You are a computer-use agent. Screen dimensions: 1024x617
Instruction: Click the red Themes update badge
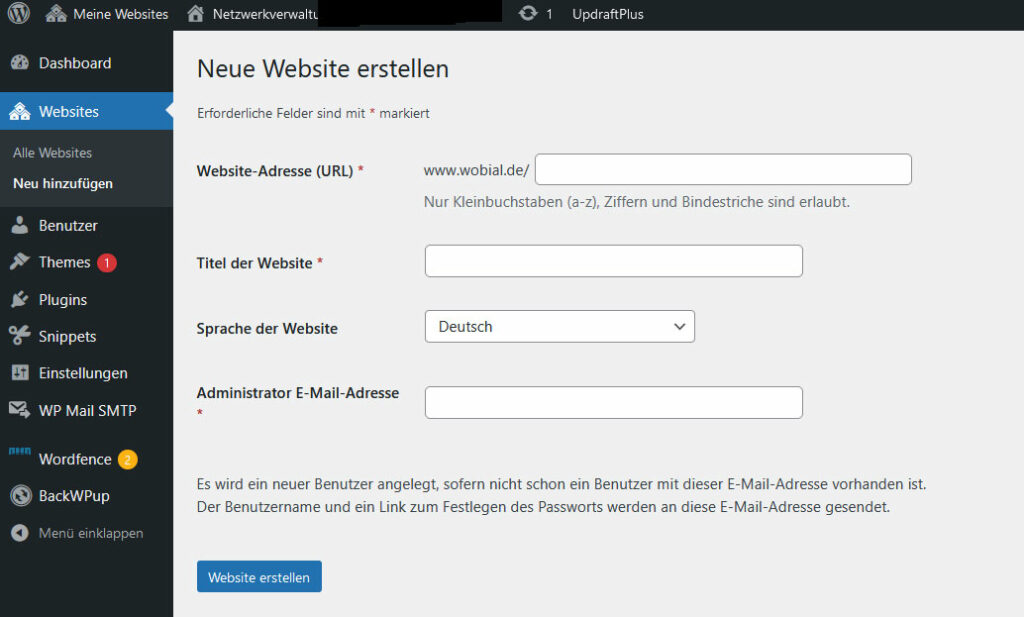(107, 262)
